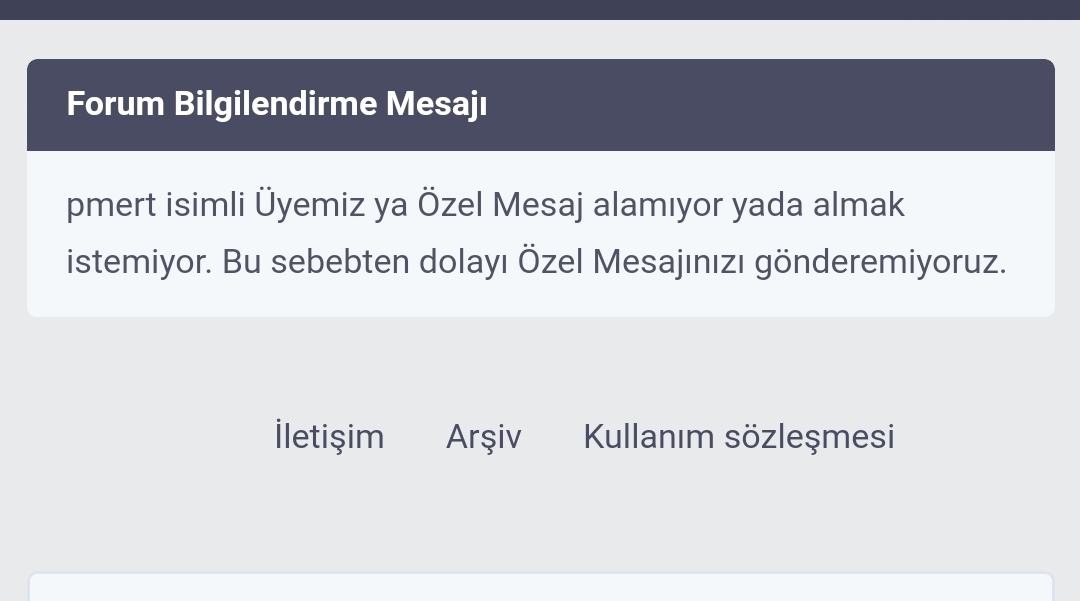The width and height of the screenshot is (1080, 601).
Task: Click the phrase Bu sebebten dolayı
Action: click(x=365, y=262)
